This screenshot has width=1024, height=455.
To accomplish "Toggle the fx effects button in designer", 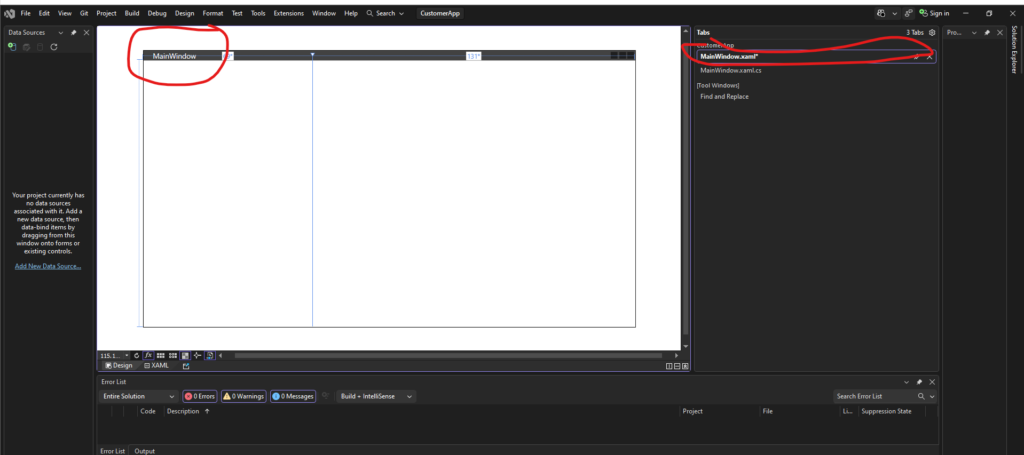I will 148,356.
